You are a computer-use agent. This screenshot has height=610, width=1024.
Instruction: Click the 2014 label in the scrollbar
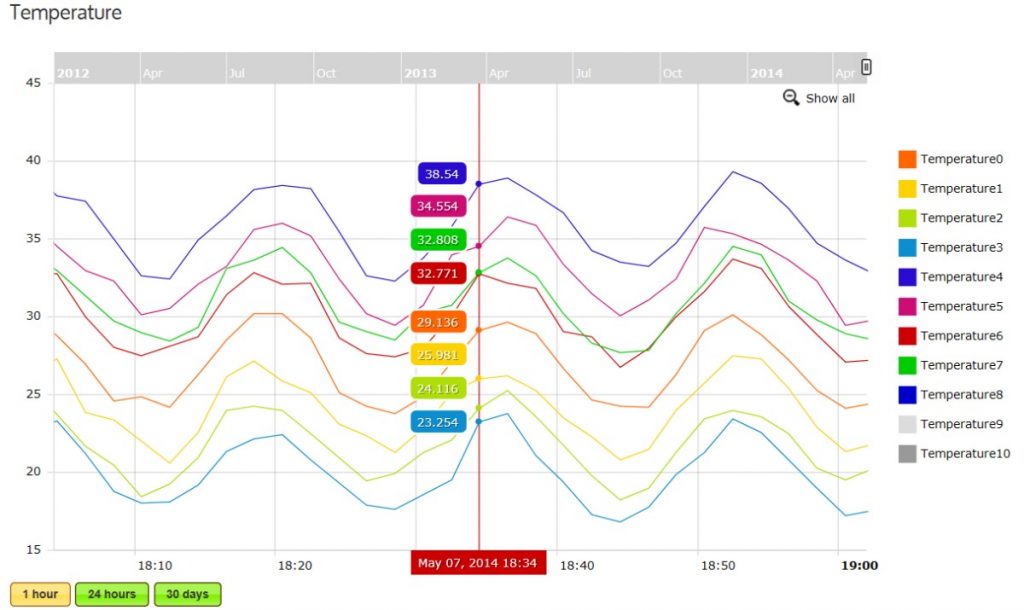pyautogui.click(x=766, y=73)
